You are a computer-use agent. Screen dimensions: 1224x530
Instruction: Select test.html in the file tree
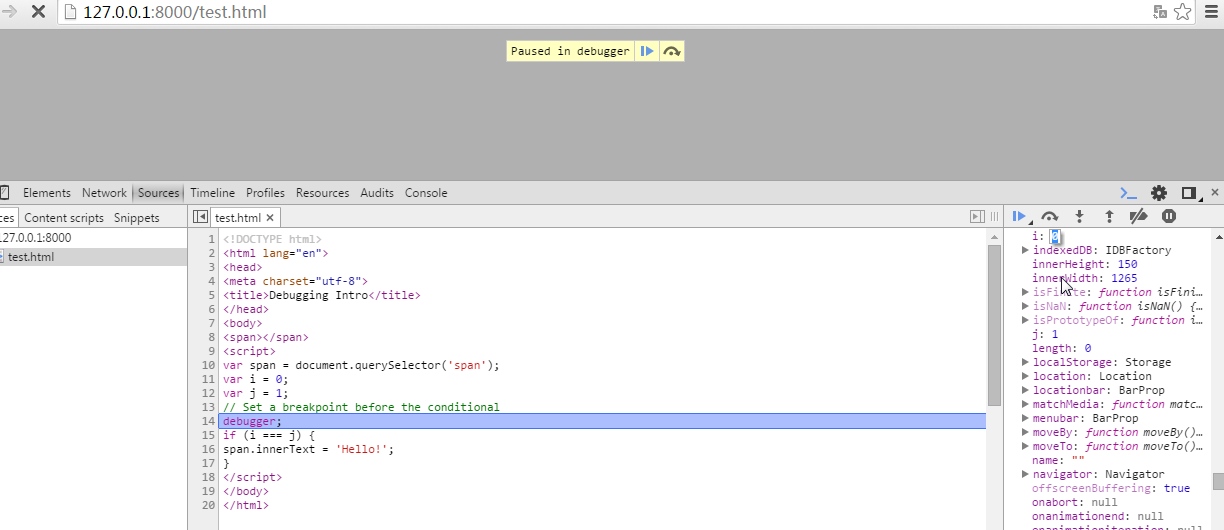[x=92, y=257]
